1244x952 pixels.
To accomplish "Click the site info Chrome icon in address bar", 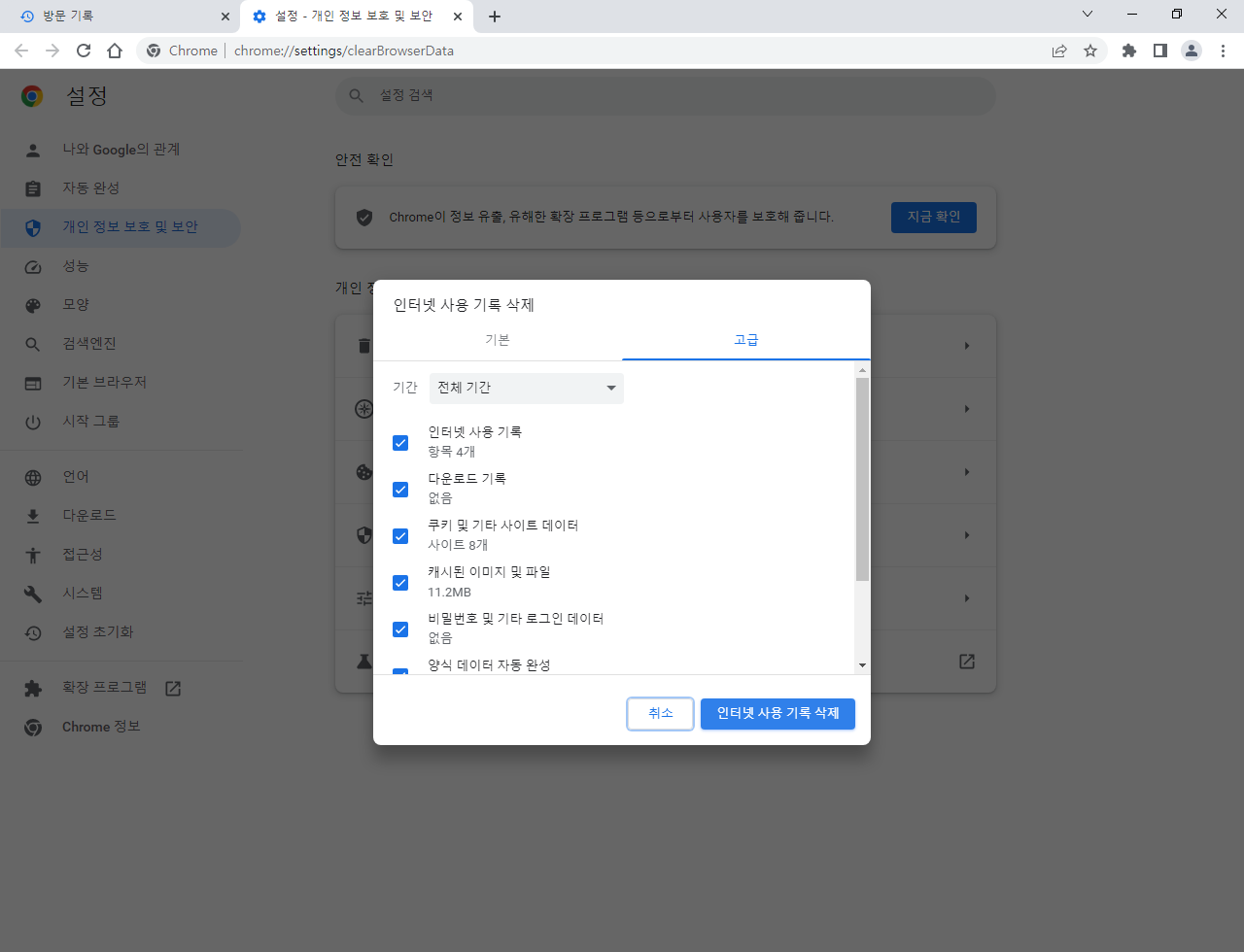I will [154, 51].
